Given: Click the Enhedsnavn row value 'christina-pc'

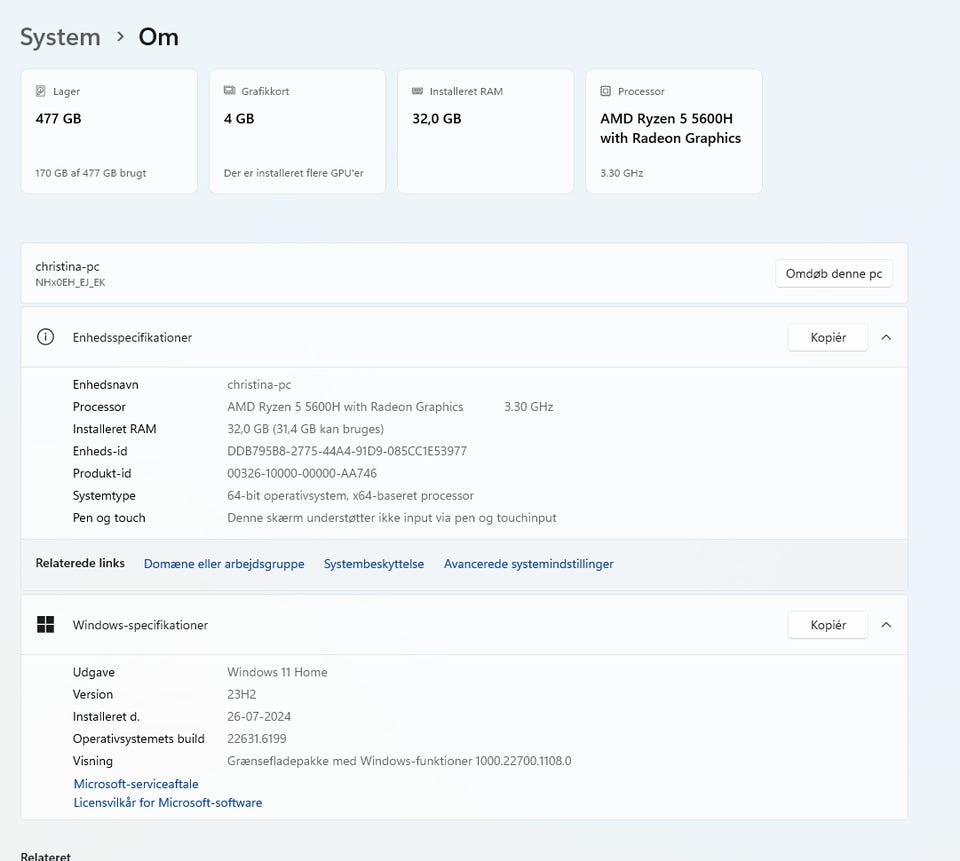Looking at the screenshot, I should click(259, 385).
